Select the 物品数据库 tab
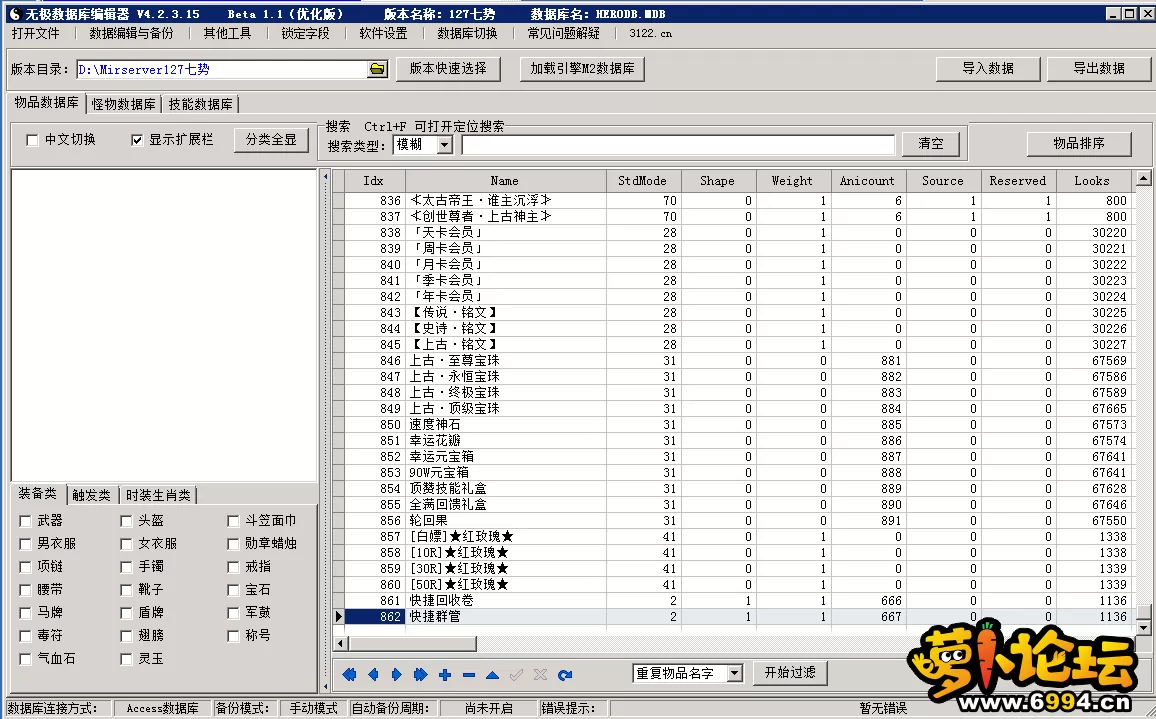This screenshot has height=719, width=1156. tap(46, 103)
